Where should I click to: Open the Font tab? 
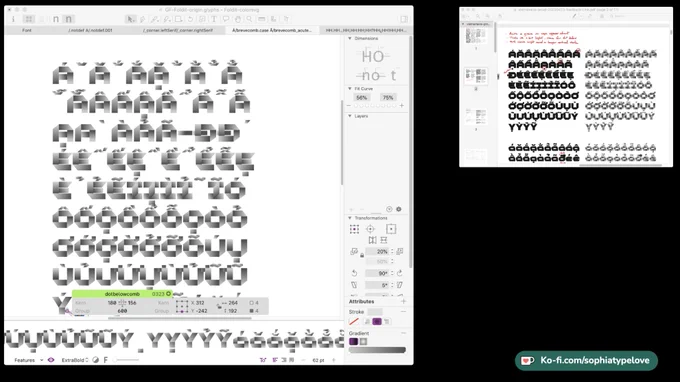(27, 30)
